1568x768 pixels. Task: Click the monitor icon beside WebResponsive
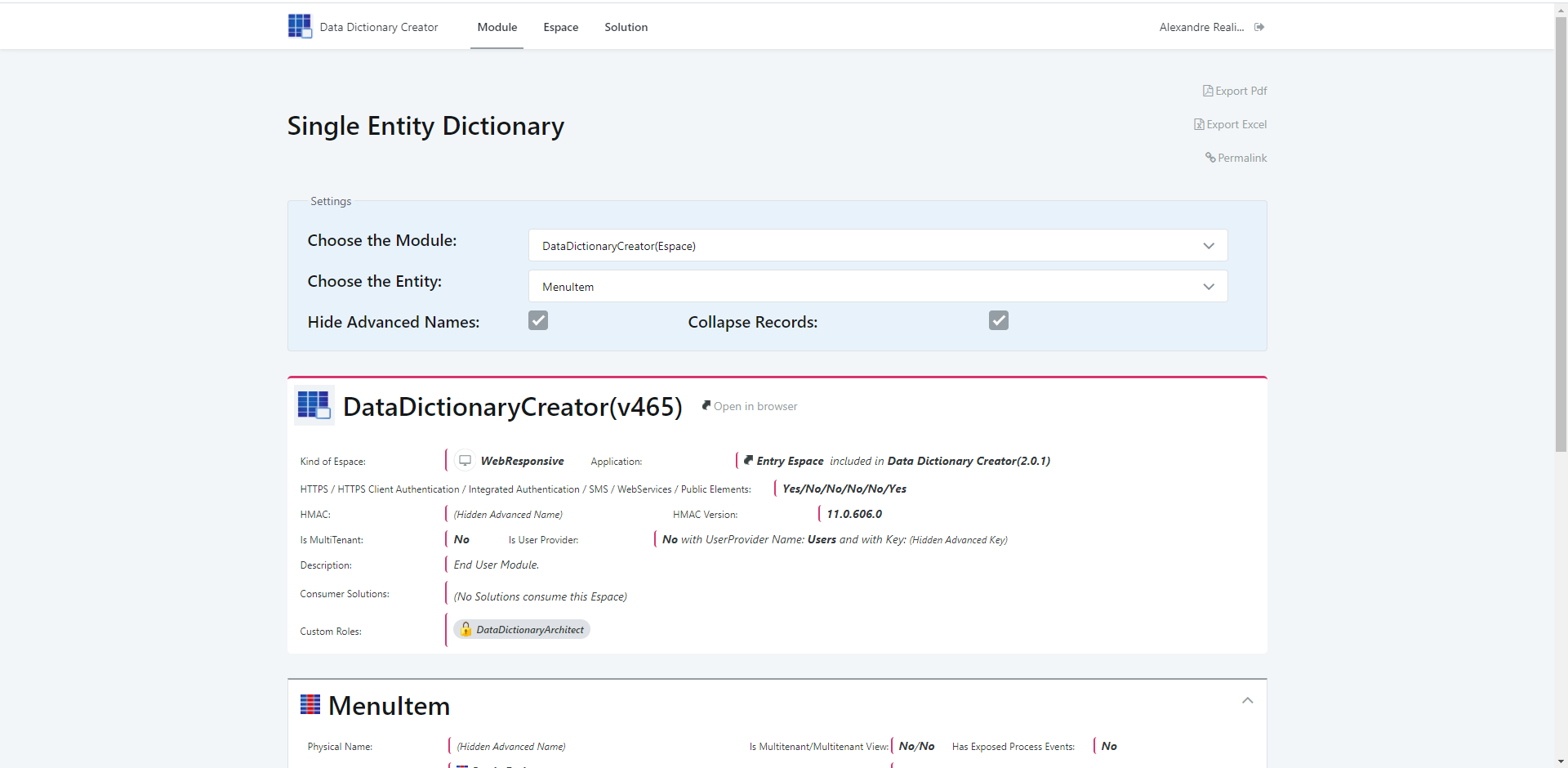pyautogui.click(x=465, y=460)
